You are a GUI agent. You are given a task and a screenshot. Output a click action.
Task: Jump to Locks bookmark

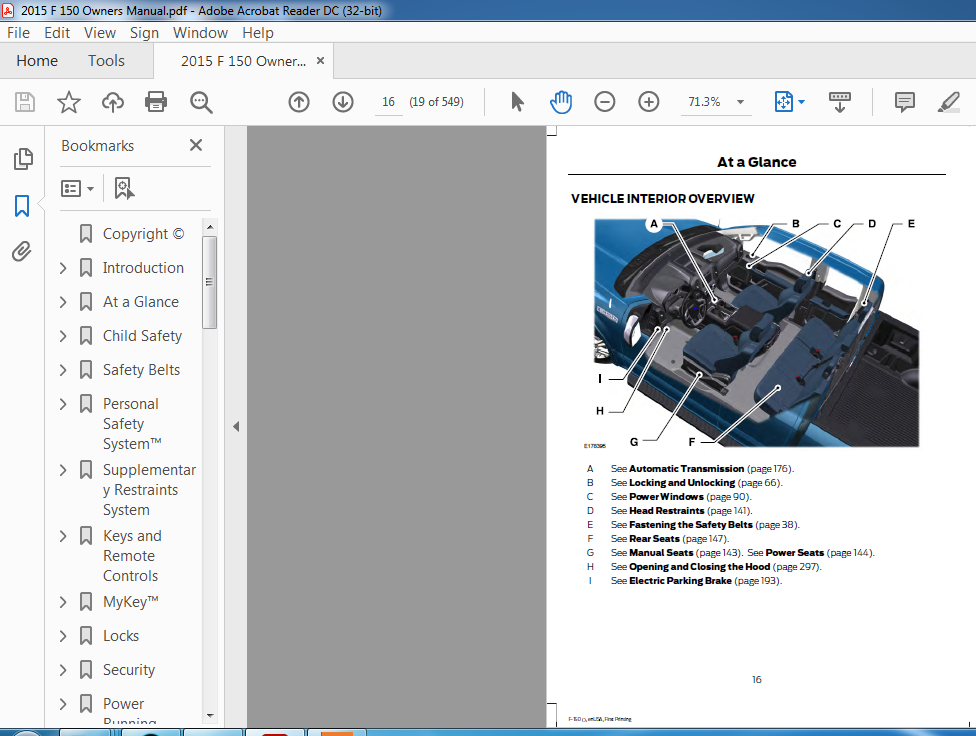[121, 636]
